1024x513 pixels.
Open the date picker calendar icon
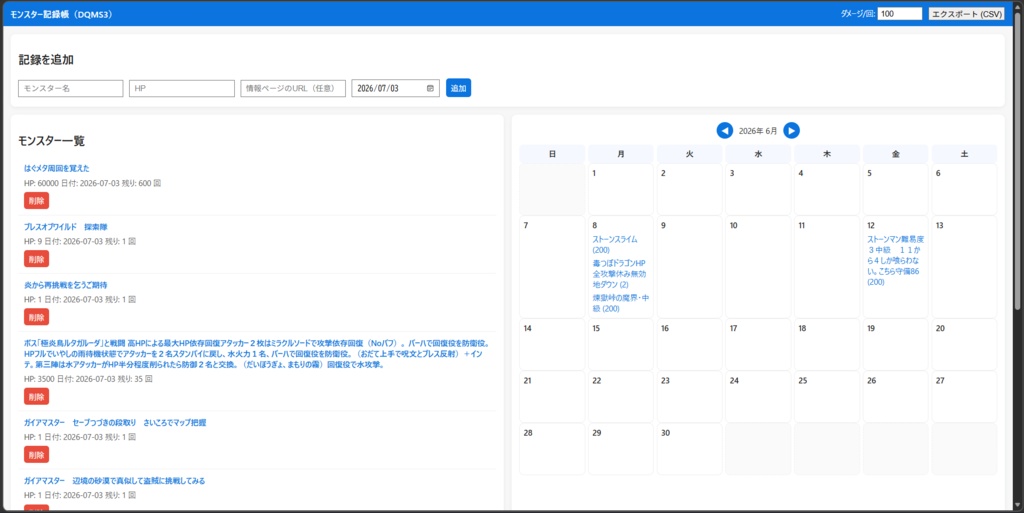coord(430,88)
